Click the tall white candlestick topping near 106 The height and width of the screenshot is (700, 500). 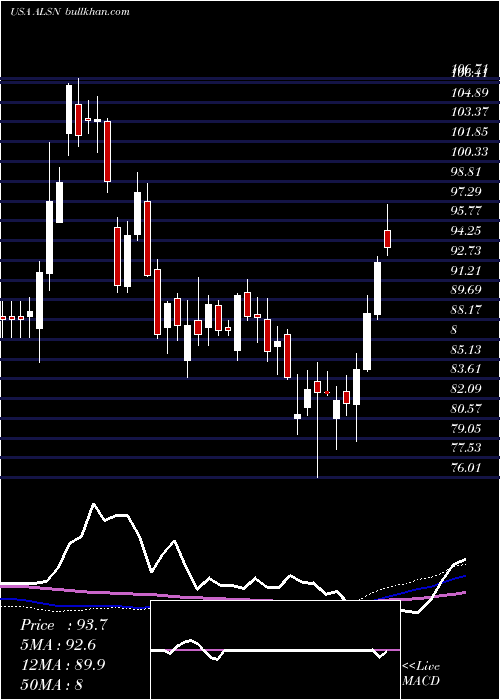(69, 109)
